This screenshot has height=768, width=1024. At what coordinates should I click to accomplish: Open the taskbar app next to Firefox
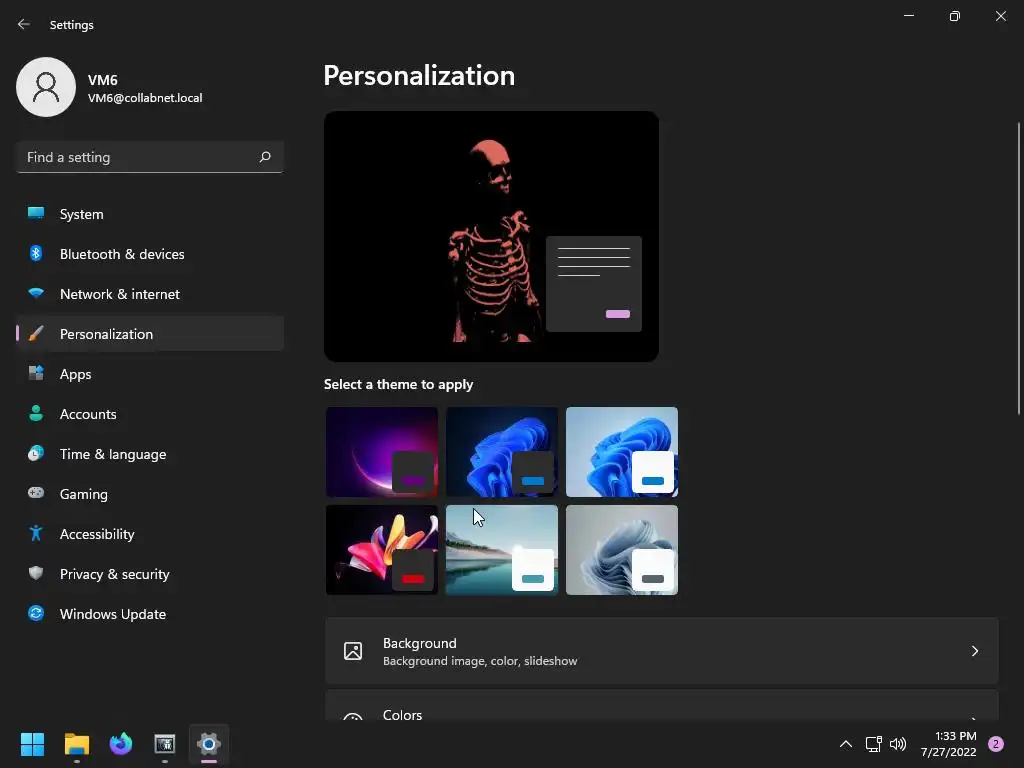[165, 744]
